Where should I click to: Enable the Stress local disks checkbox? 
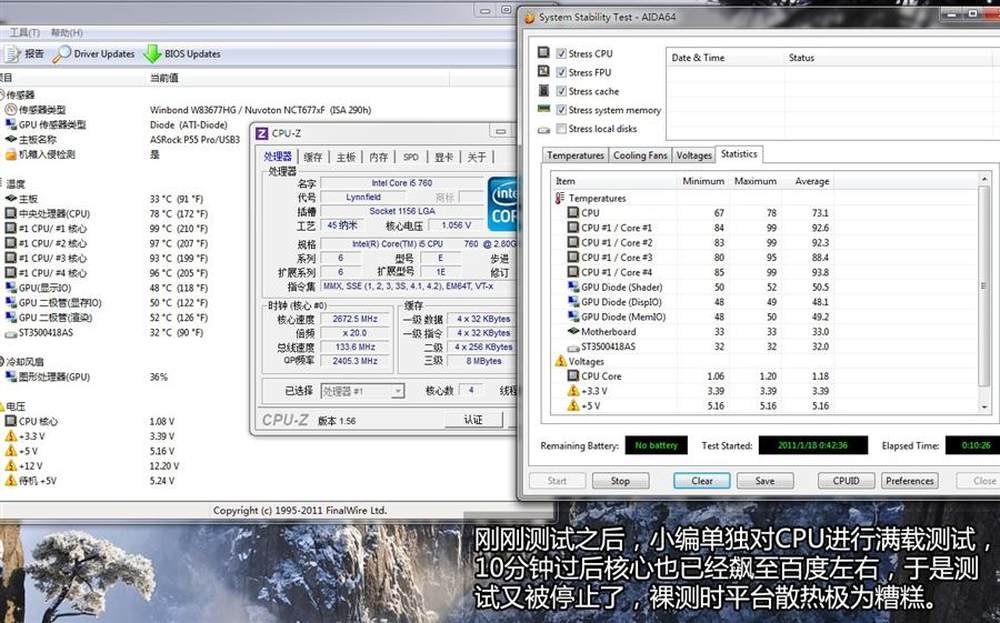click(561, 129)
